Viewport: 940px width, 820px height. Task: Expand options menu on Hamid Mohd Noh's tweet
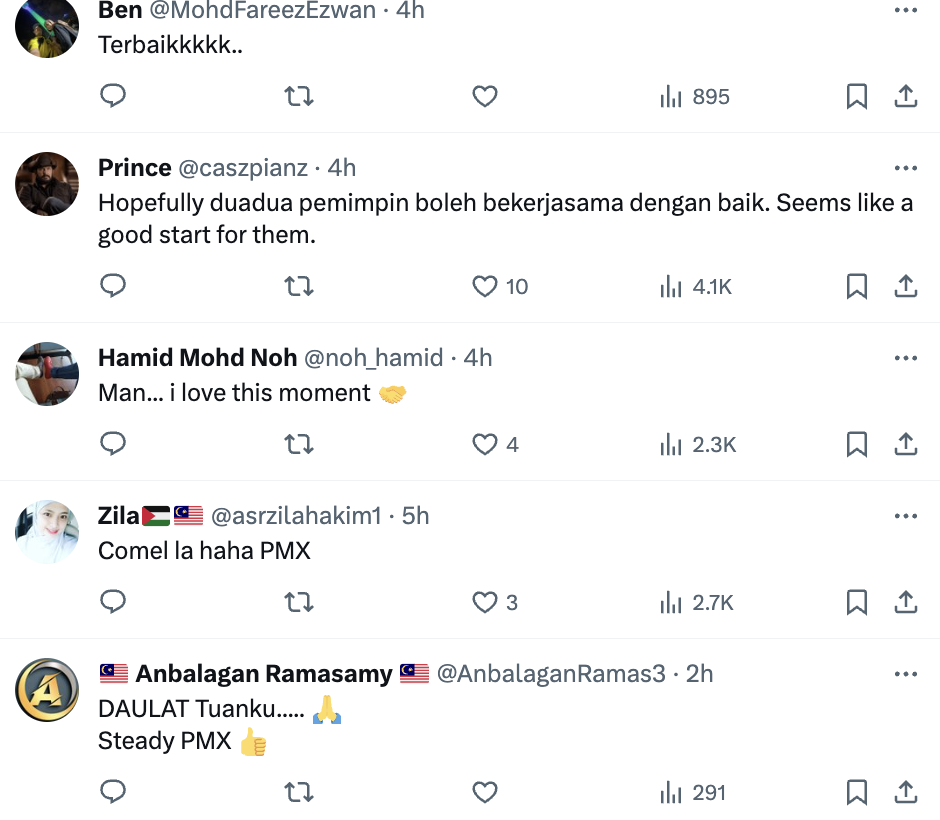click(x=906, y=357)
